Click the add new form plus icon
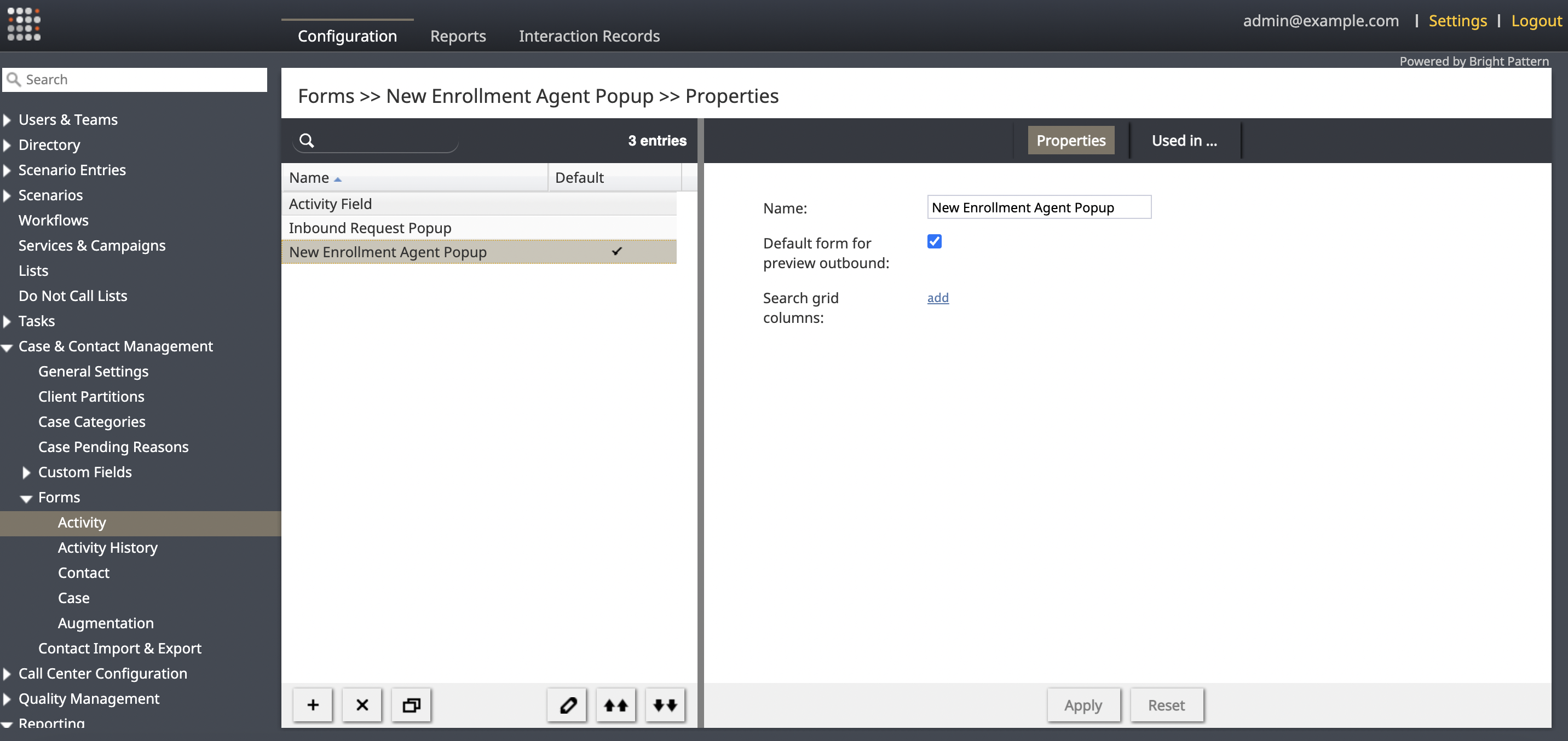The width and height of the screenshot is (1568, 741). coord(313,705)
